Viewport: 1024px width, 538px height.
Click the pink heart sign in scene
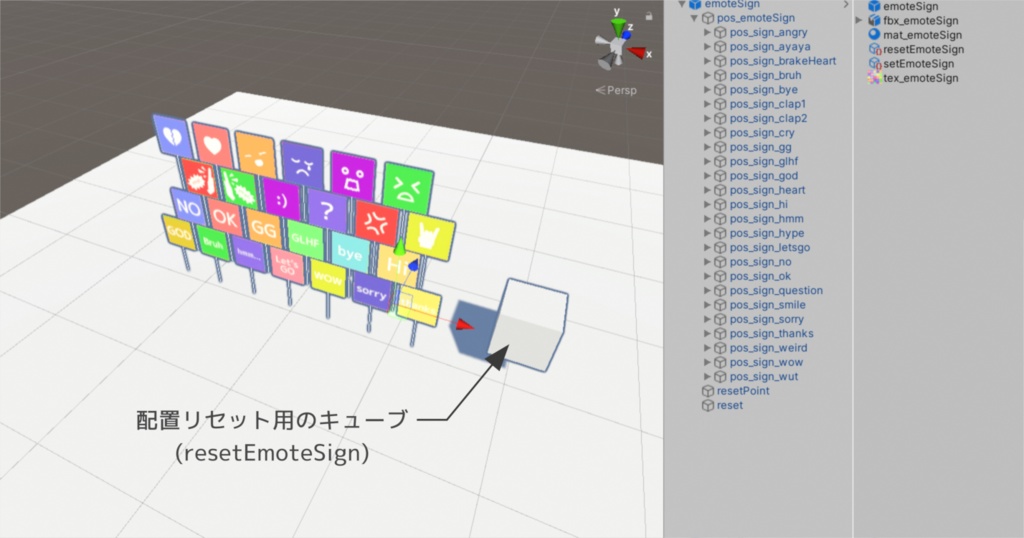tap(213, 145)
